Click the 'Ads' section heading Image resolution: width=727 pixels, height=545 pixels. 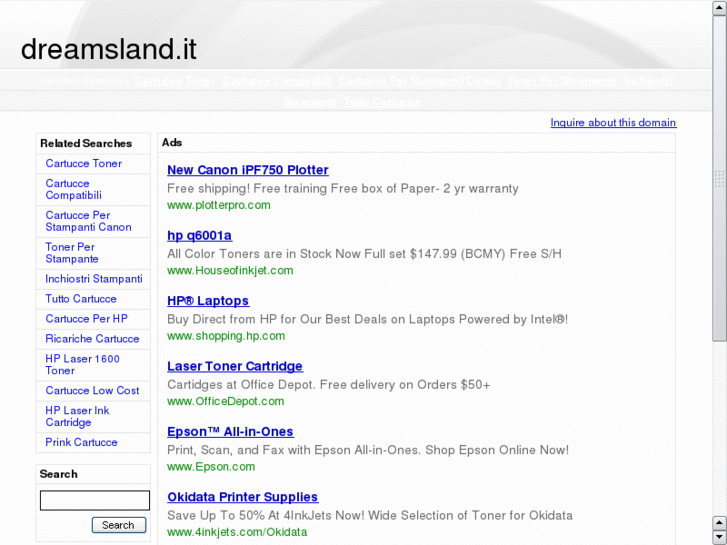pos(172,142)
